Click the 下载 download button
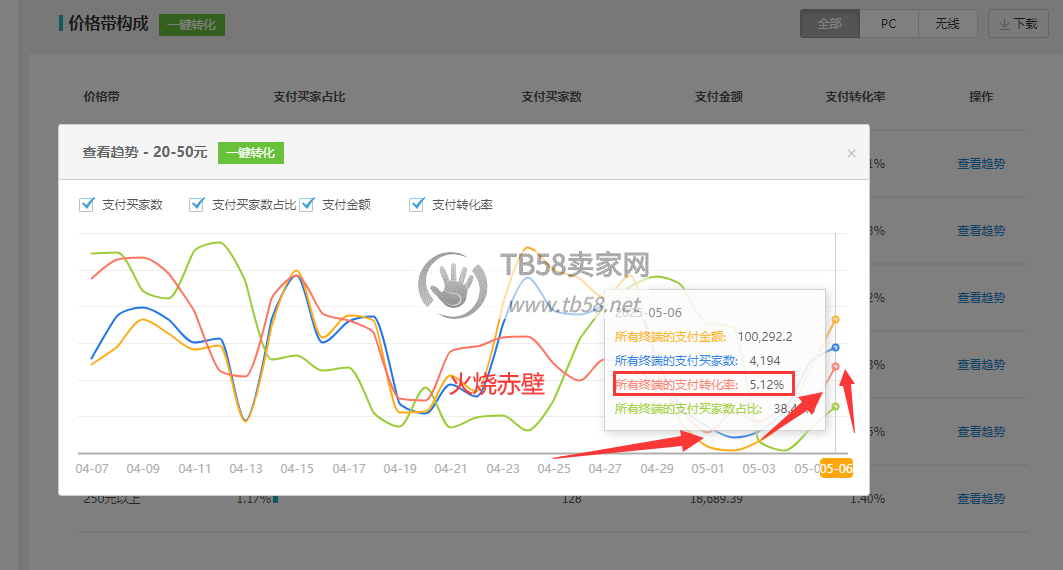Screen dimensions: 1063x570 tap(1018, 24)
